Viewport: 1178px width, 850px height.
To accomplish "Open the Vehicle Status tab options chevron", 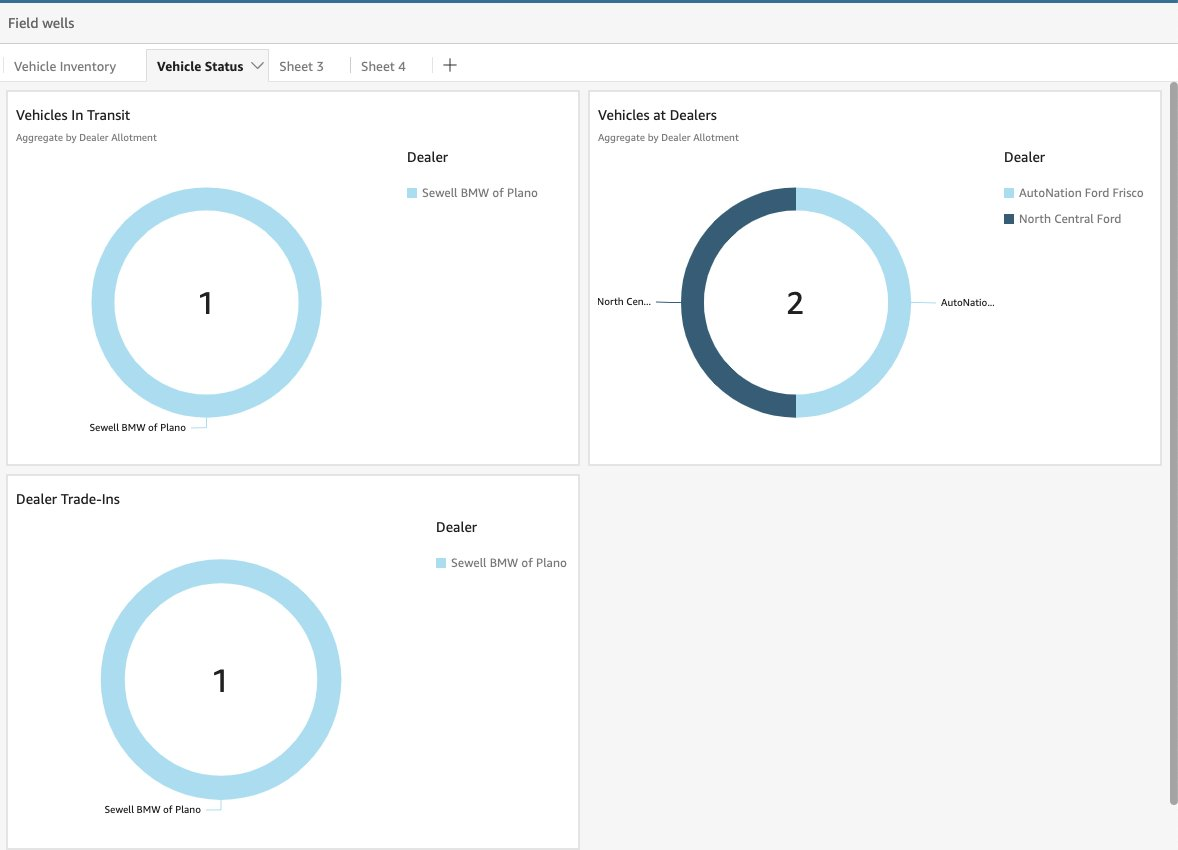I will (x=258, y=65).
